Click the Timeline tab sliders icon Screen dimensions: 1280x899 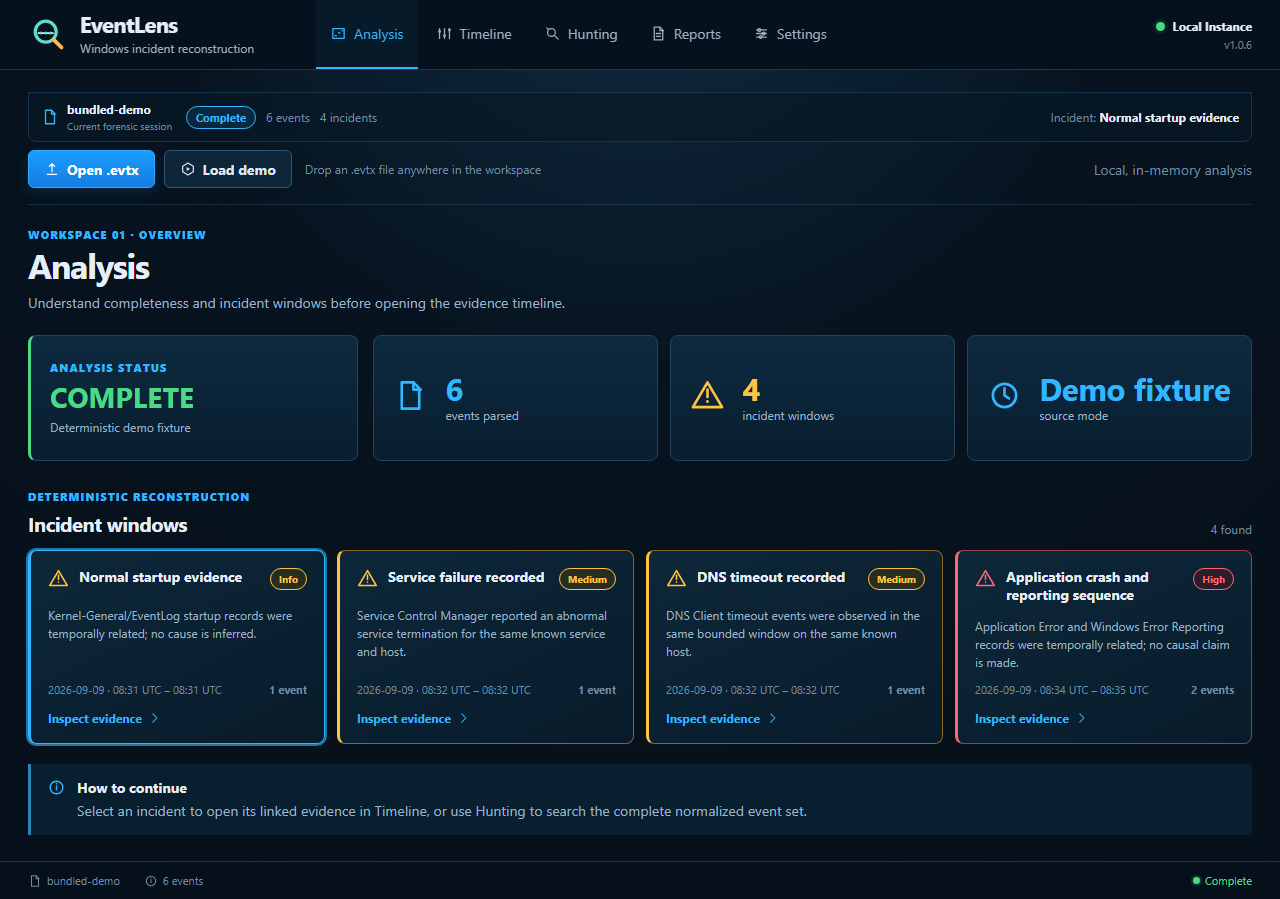pos(444,34)
